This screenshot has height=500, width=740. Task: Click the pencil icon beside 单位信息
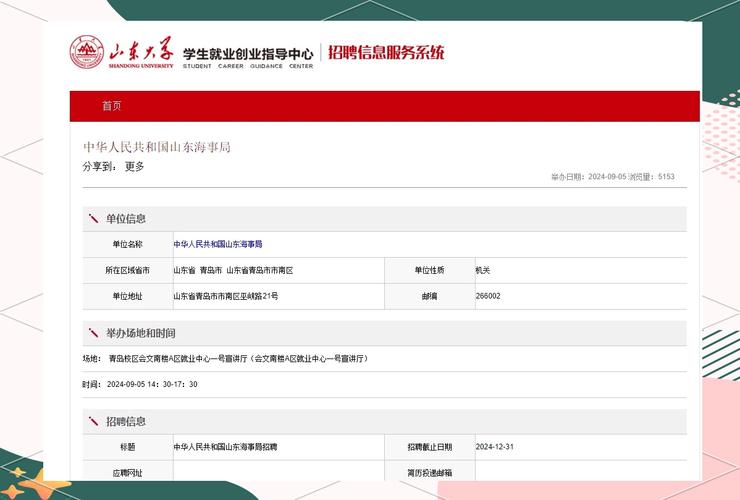point(93,219)
